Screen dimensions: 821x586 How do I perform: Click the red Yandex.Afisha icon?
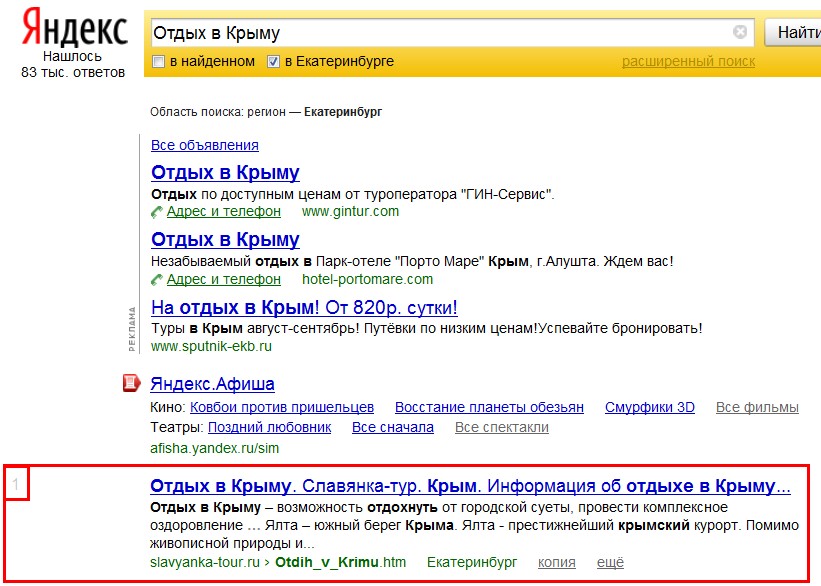(129, 383)
